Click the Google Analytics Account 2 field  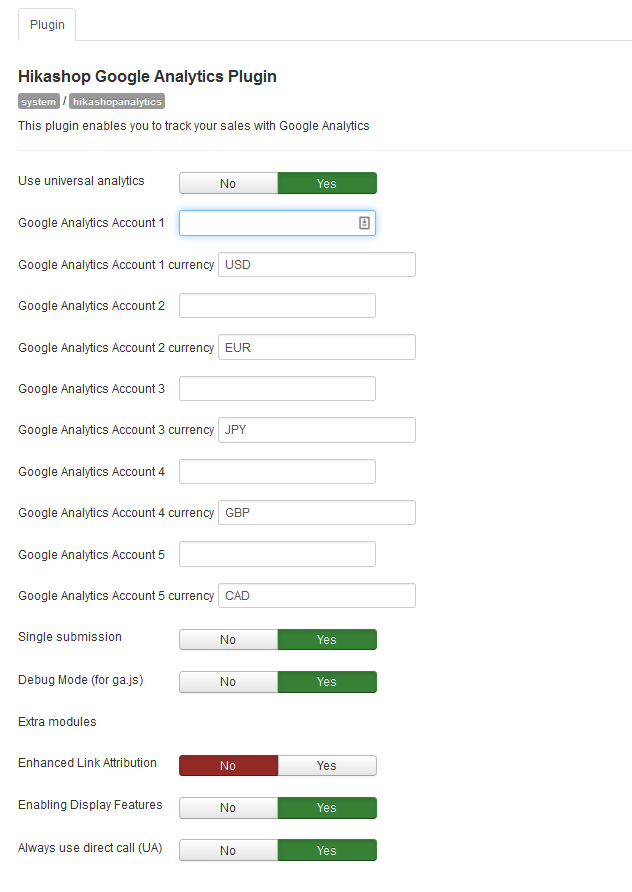point(277,306)
